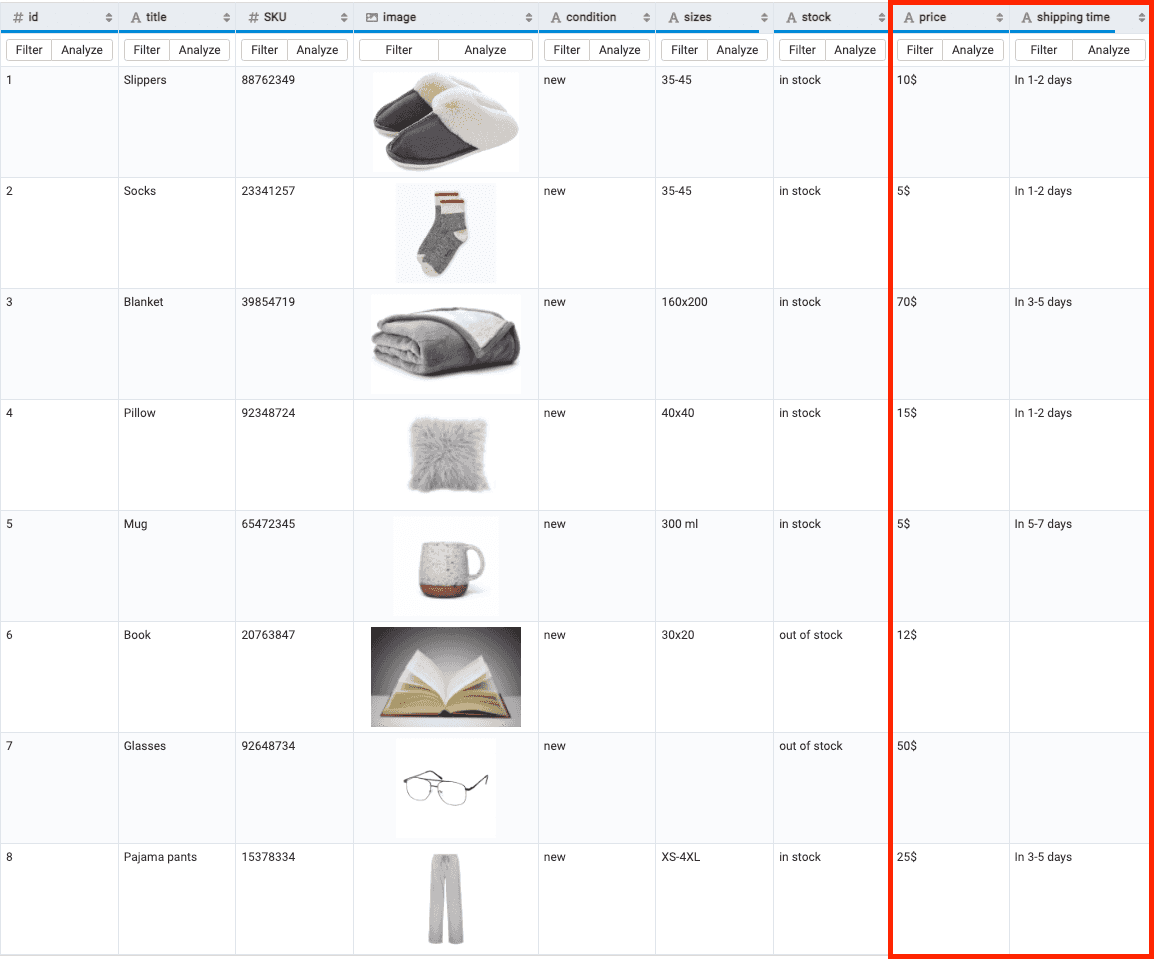Select the Glasses product image

click(x=445, y=788)
